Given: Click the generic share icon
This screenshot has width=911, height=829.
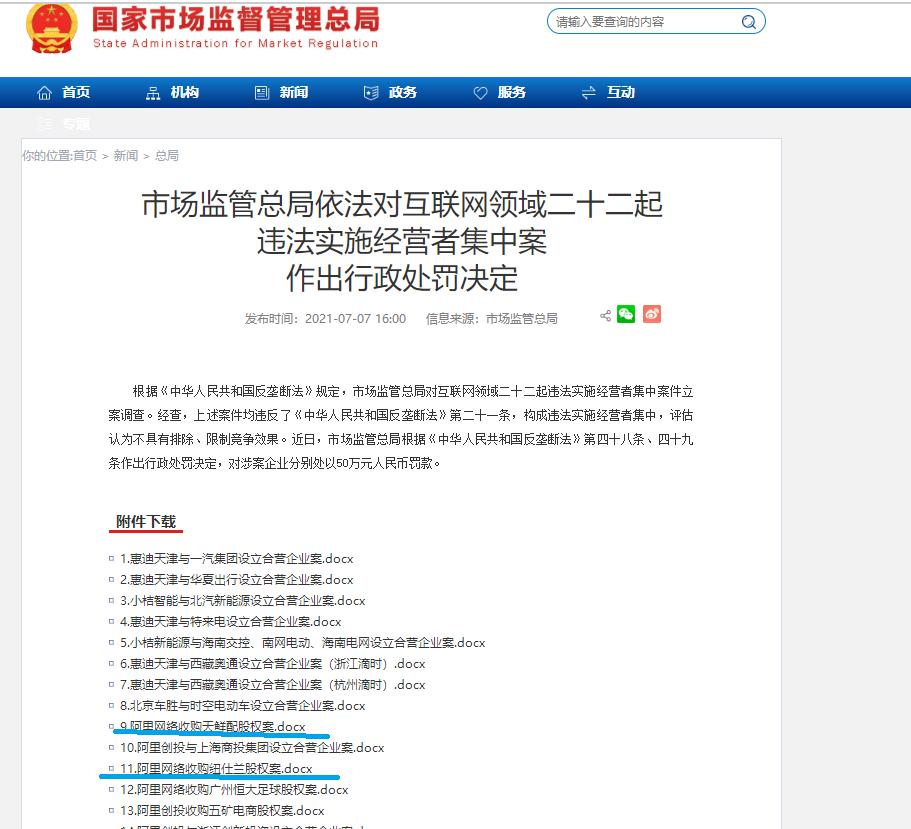Looking at the screenshot, I should click(x=604, y=314).
